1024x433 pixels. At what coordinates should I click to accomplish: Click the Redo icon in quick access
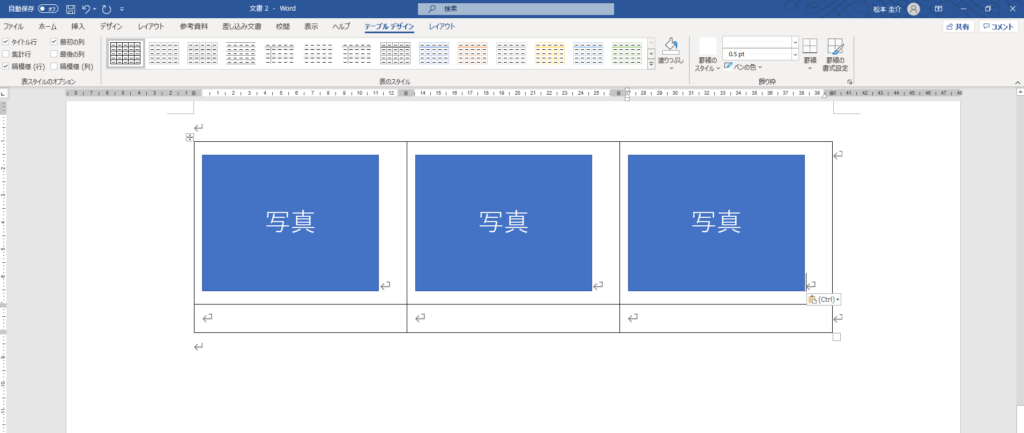coord(106,8)
